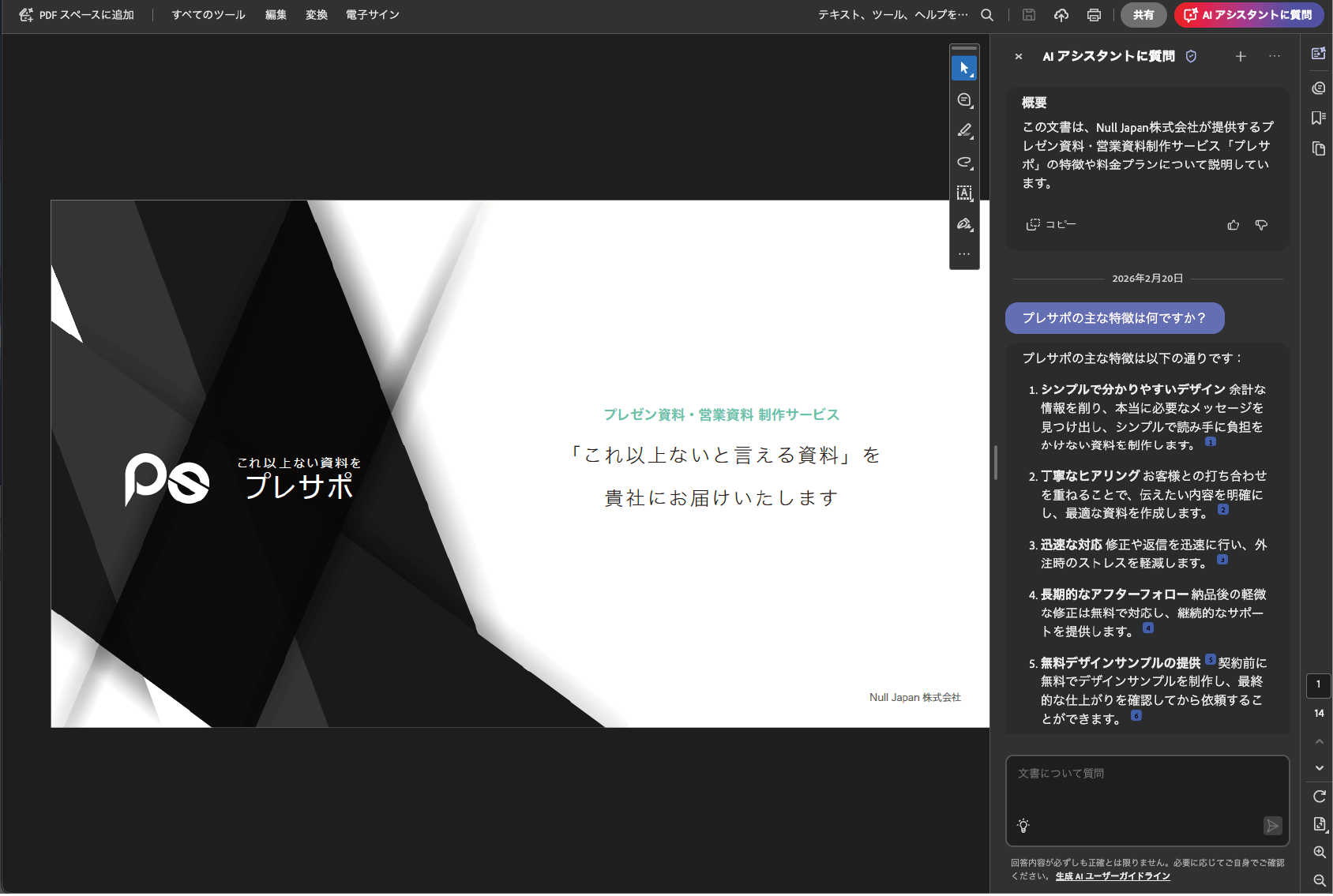This screenshot has width=1333, height=896.
Task: Toggle the AI Assistant privacy shield info
Action: tap(1192, 56)
